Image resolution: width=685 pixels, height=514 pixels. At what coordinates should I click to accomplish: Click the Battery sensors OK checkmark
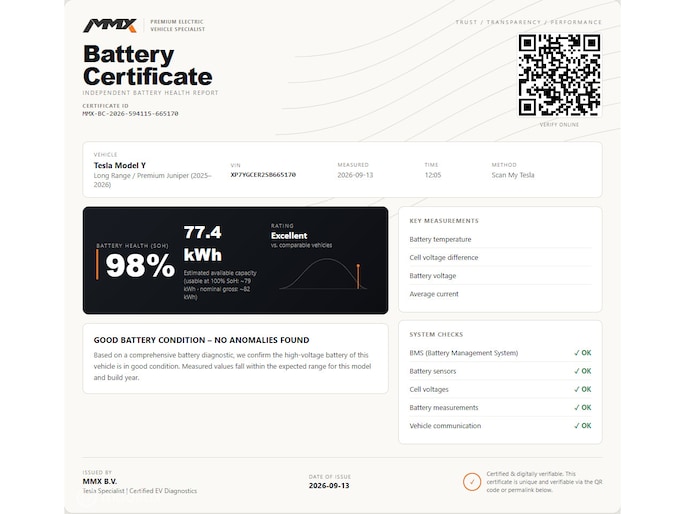[x=582, y=371]
